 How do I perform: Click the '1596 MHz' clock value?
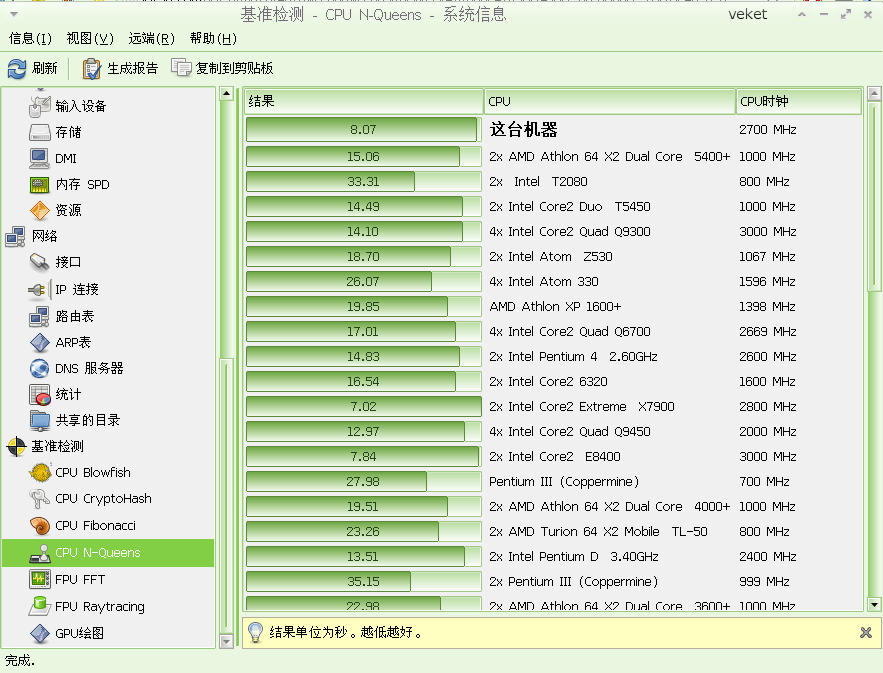[768, 282]
